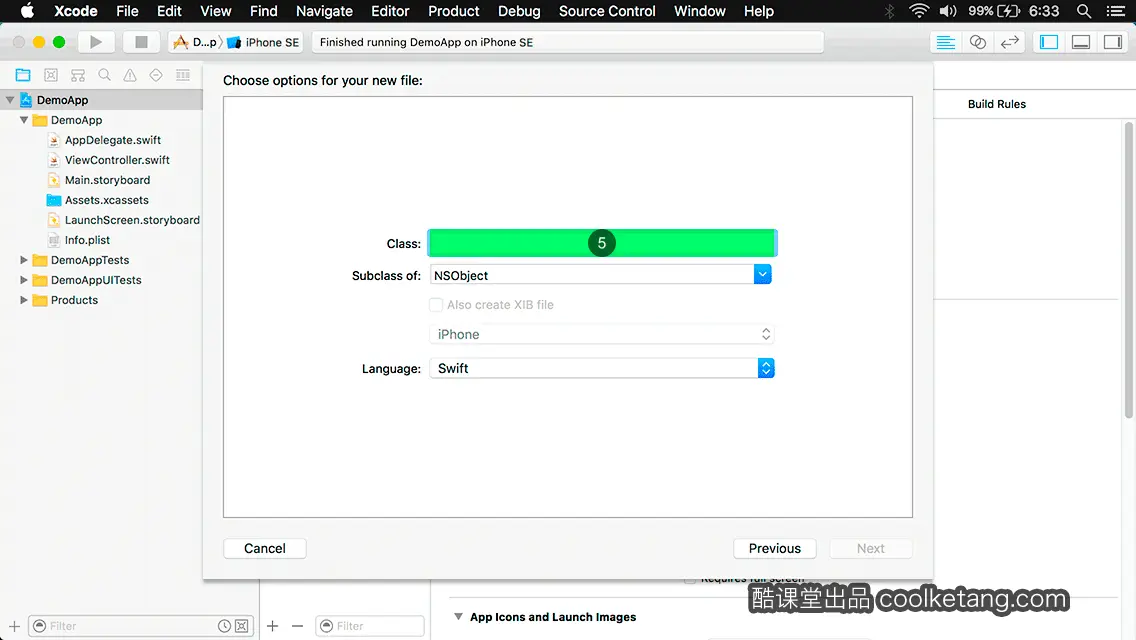
Task: Toggle the Utilities inspector panel
Action: [1113, 42]
